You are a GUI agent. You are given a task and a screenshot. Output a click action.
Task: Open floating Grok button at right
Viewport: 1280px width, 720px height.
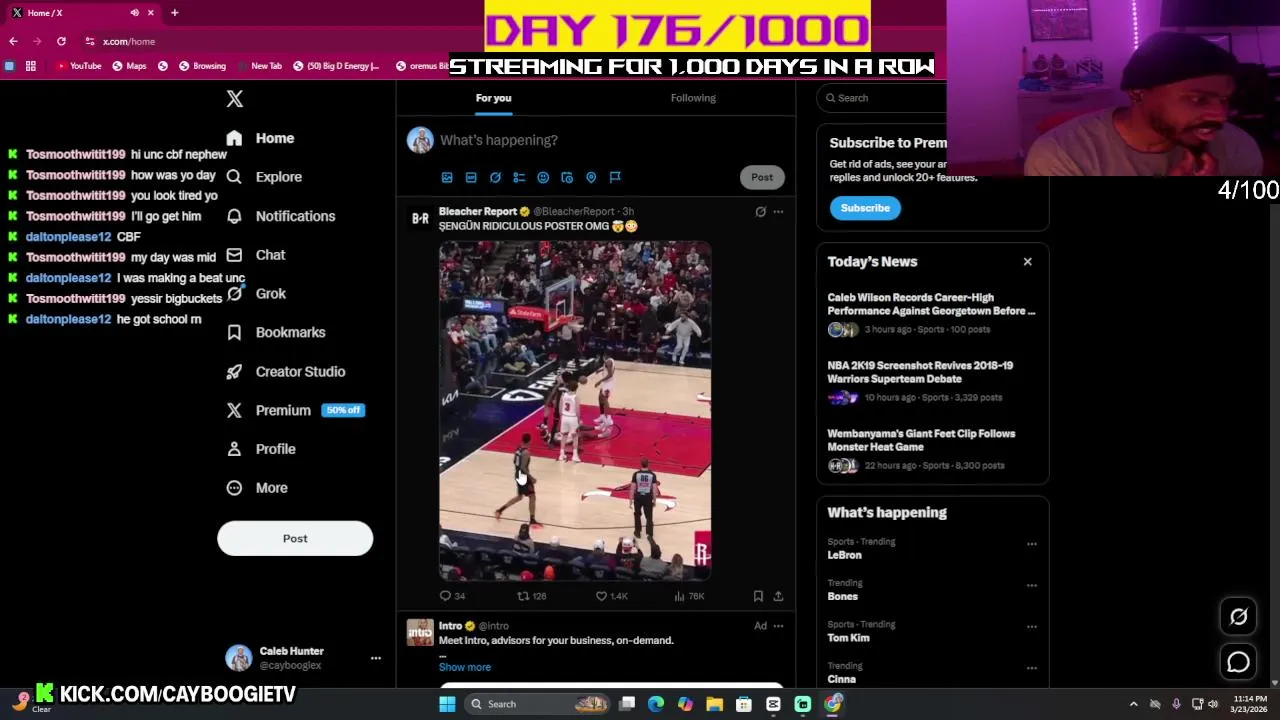(1238, 617)
